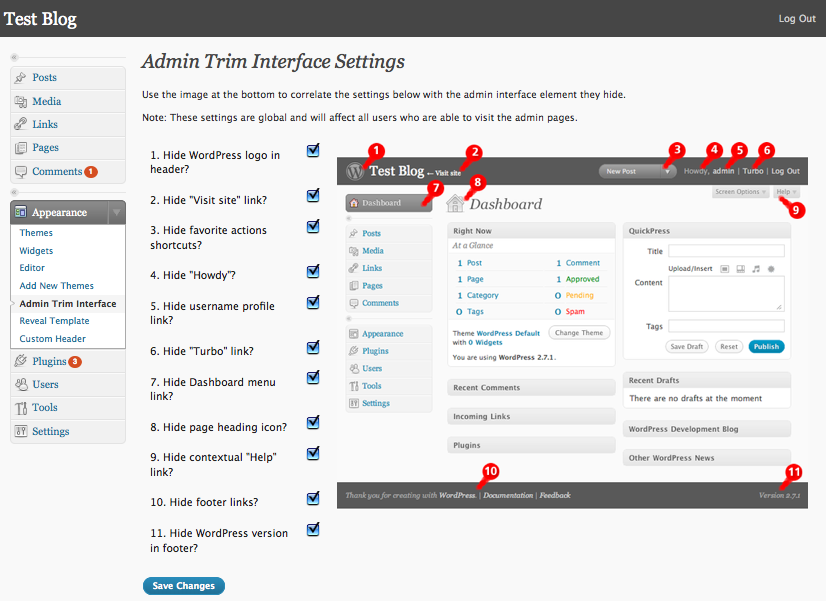Open Themes submenu item
This screenshot has width=826, height=601.
click(x=36, y=233)
